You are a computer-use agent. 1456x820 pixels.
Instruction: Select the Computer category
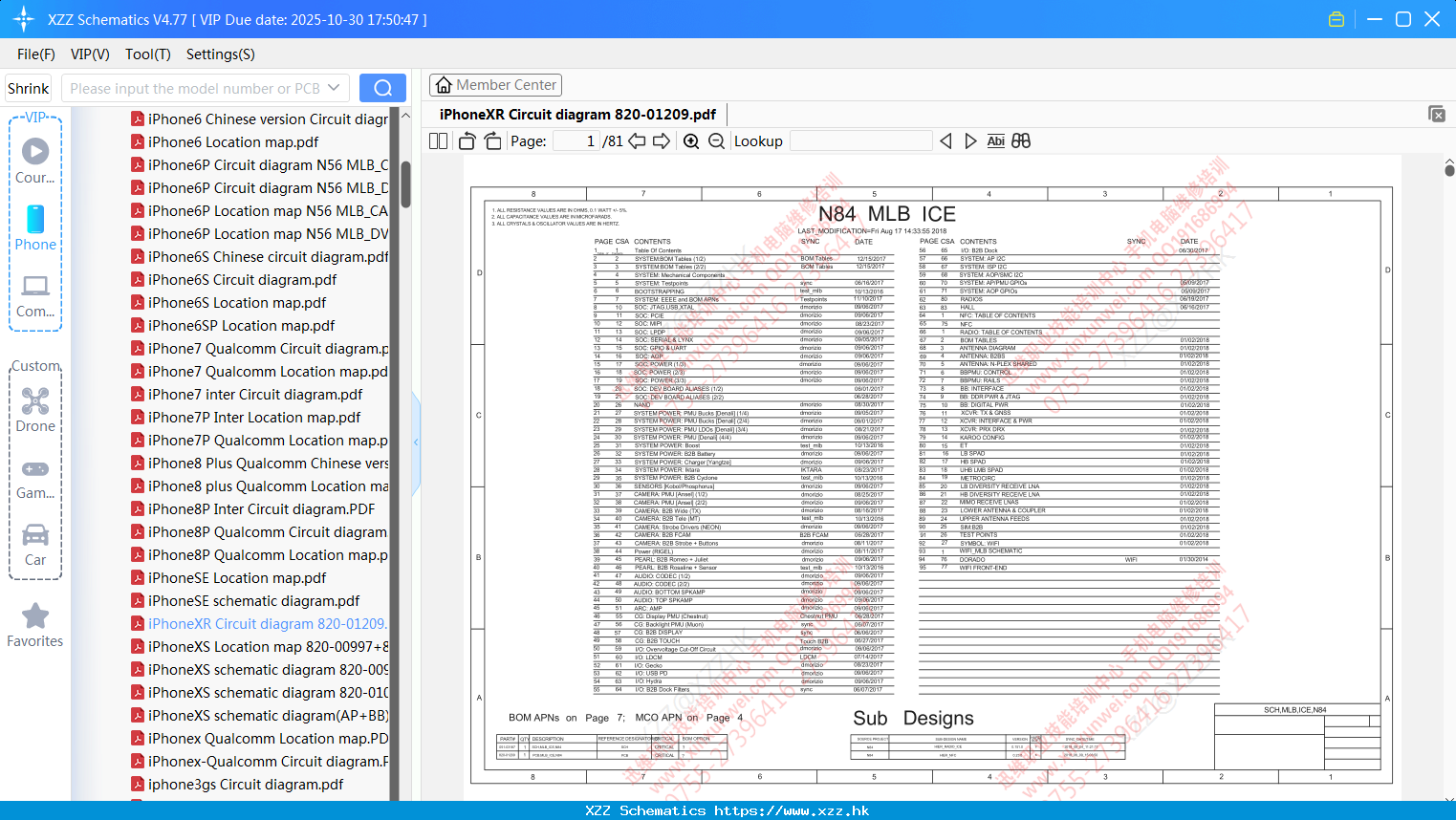point(35,295)
